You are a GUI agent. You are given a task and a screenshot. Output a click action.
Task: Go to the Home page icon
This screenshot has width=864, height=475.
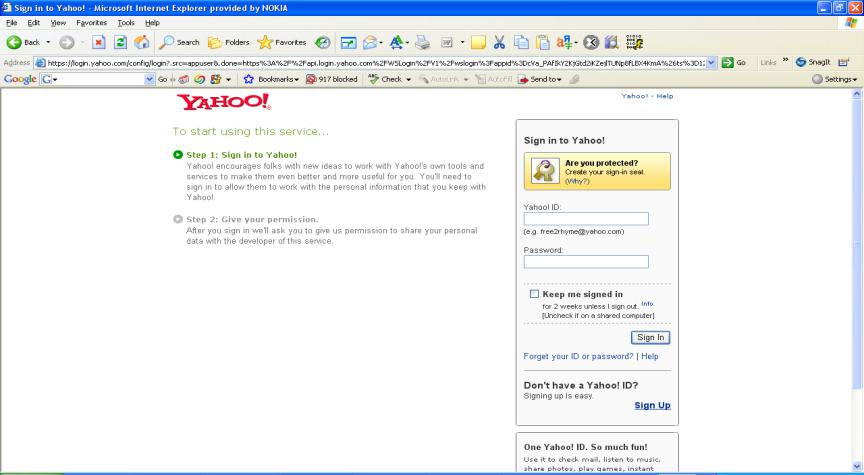pos(142,42)
